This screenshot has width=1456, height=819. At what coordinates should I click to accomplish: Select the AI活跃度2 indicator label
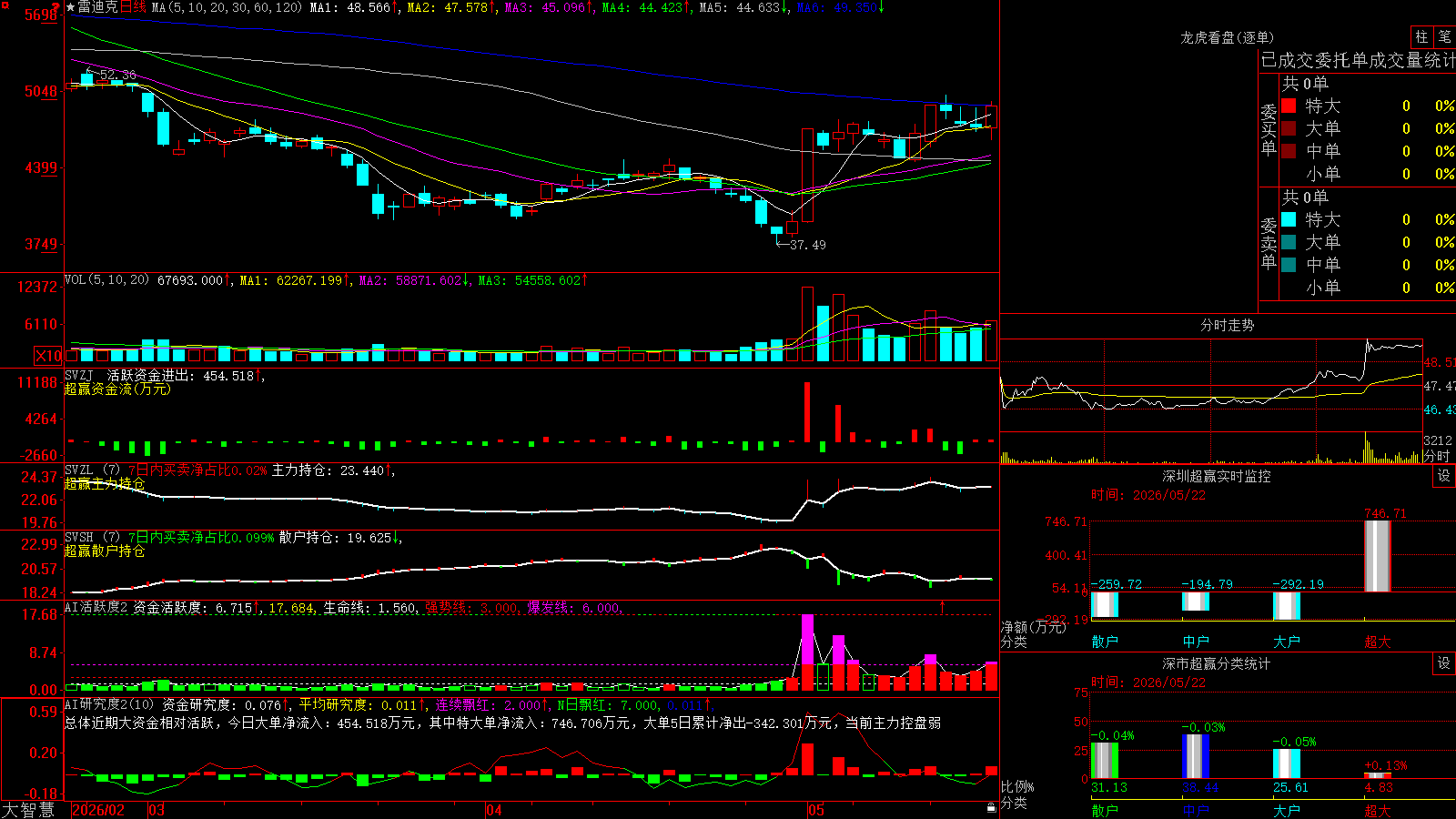96,608
